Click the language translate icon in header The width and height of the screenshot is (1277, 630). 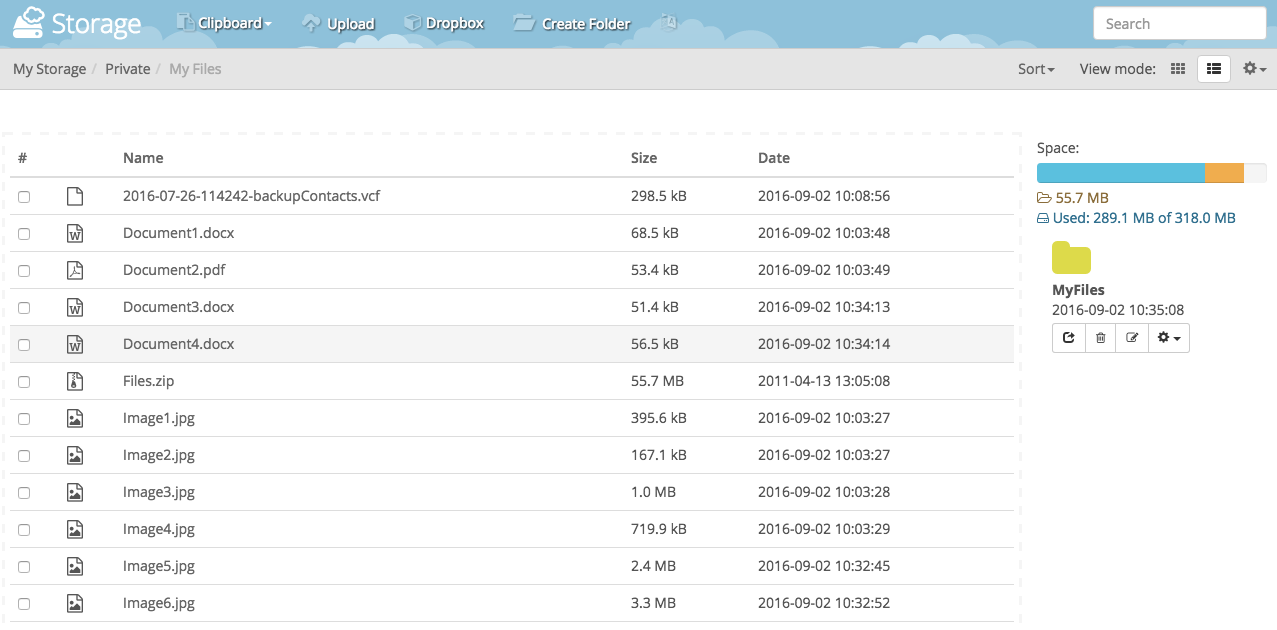669,23
